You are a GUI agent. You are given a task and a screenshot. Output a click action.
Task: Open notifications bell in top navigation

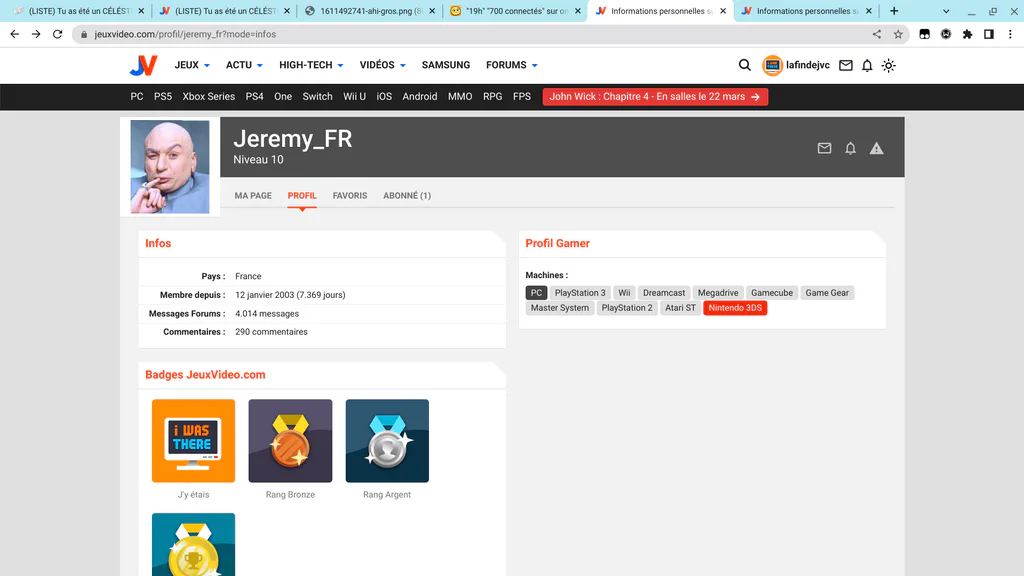coord(867,65)
